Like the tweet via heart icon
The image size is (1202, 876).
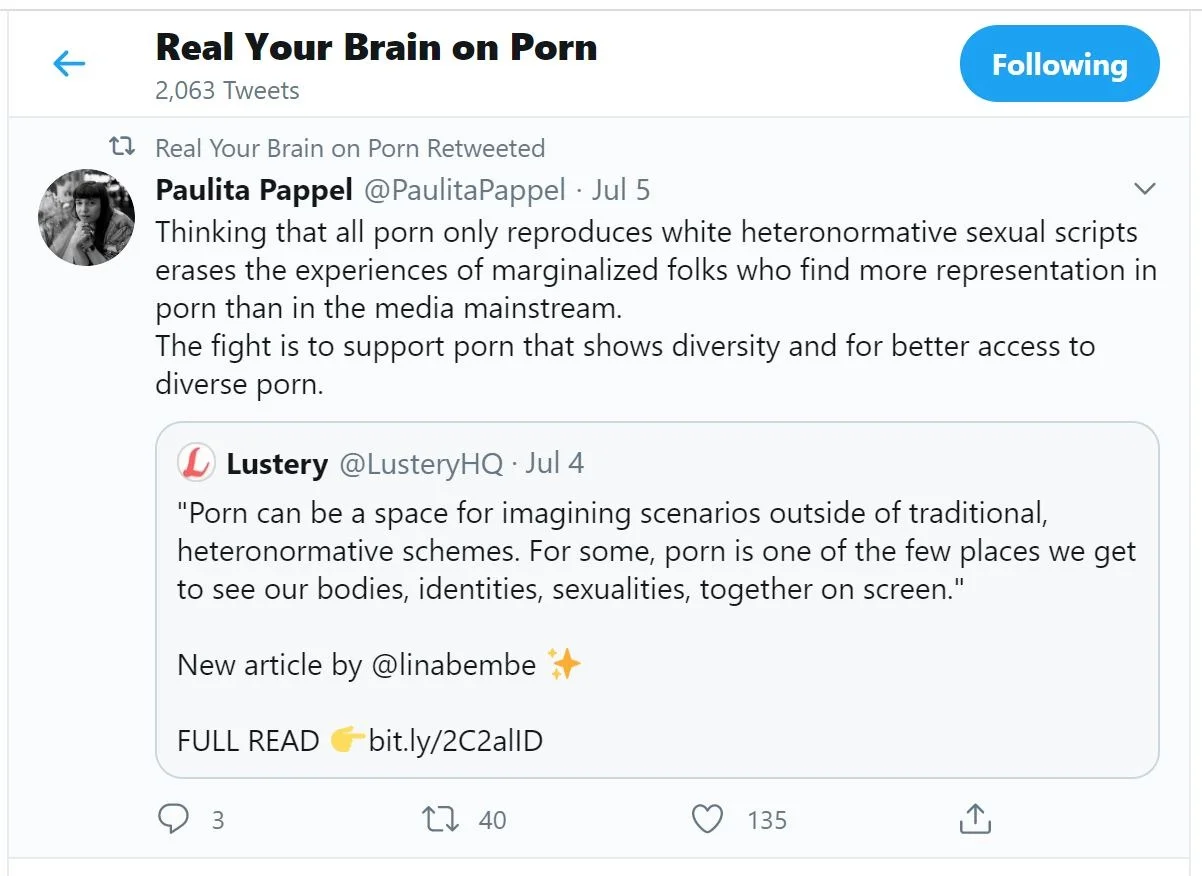pos(708,820)
